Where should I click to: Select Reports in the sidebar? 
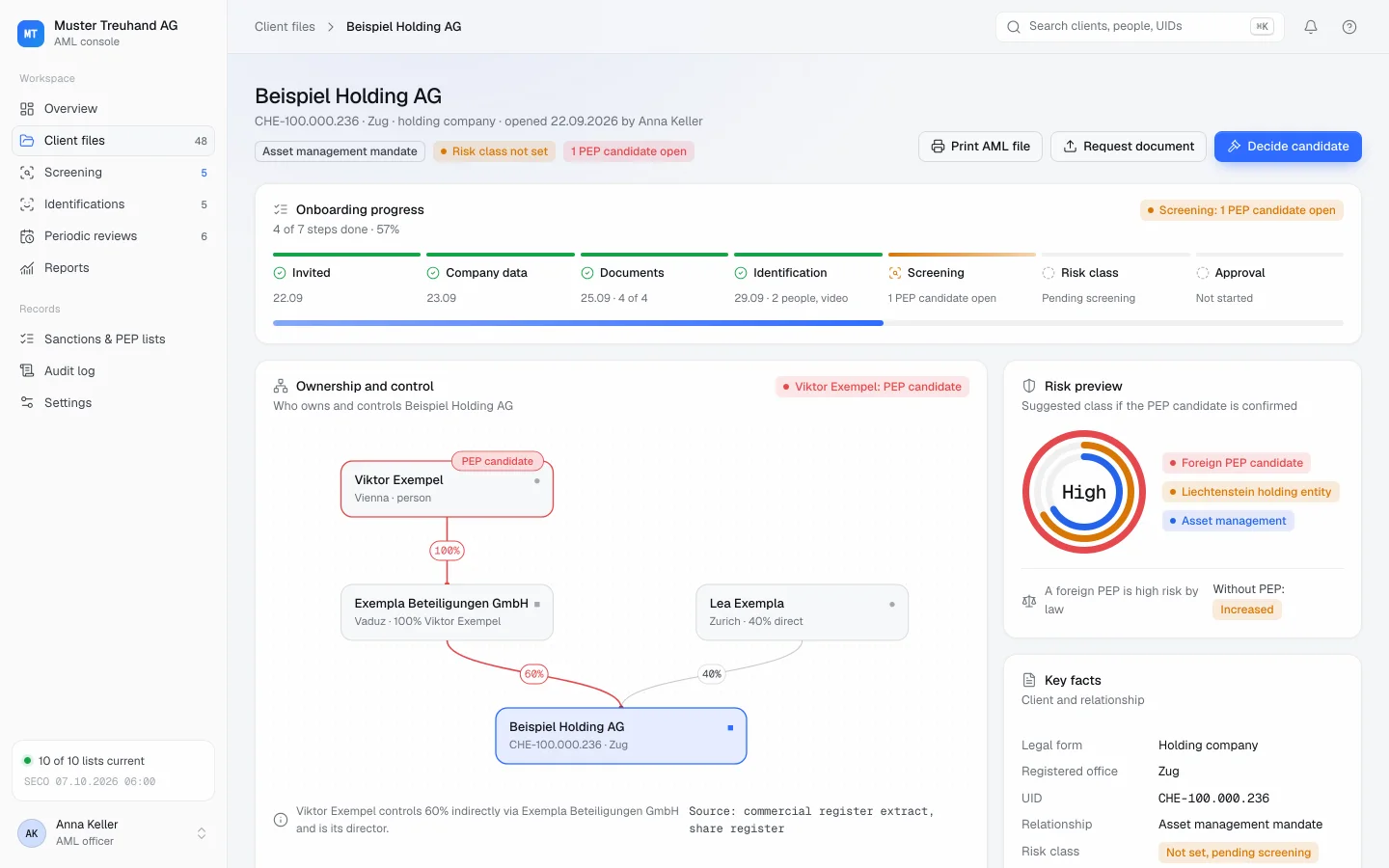(x=113, y=268)
